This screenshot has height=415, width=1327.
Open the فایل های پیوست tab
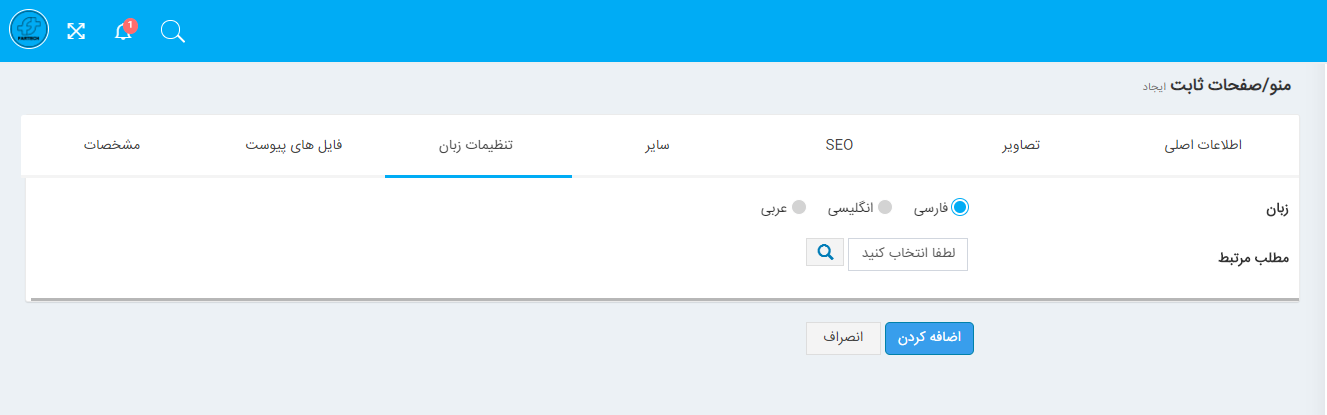(294, 145)
